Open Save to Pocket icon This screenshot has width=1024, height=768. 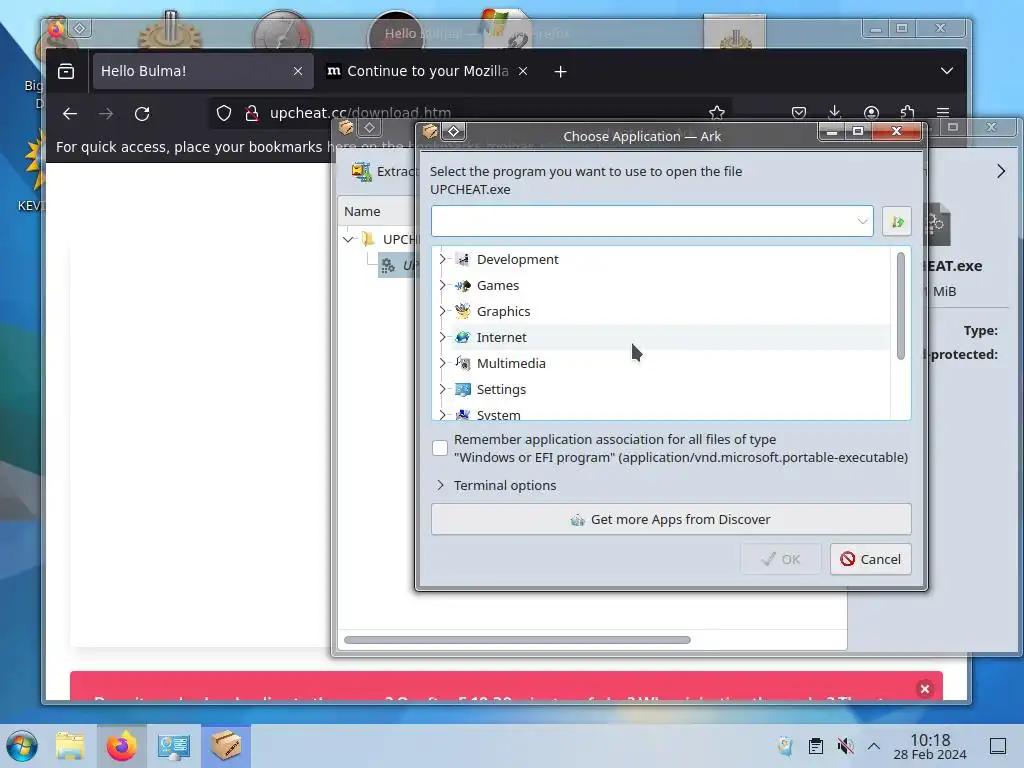(799, 113)
